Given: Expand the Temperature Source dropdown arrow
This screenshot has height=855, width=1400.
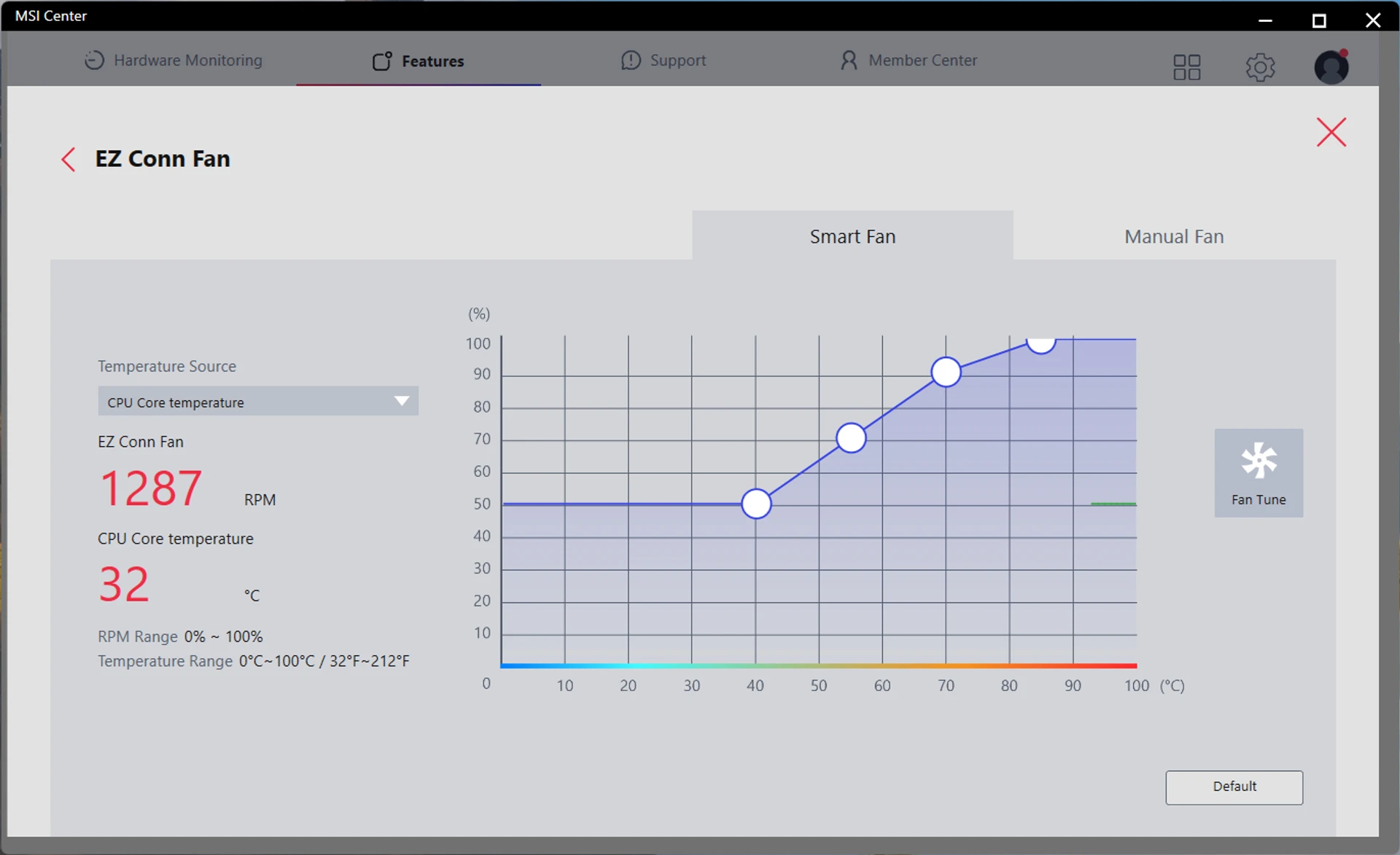Looking at the screenshot, I should point(401,401).
